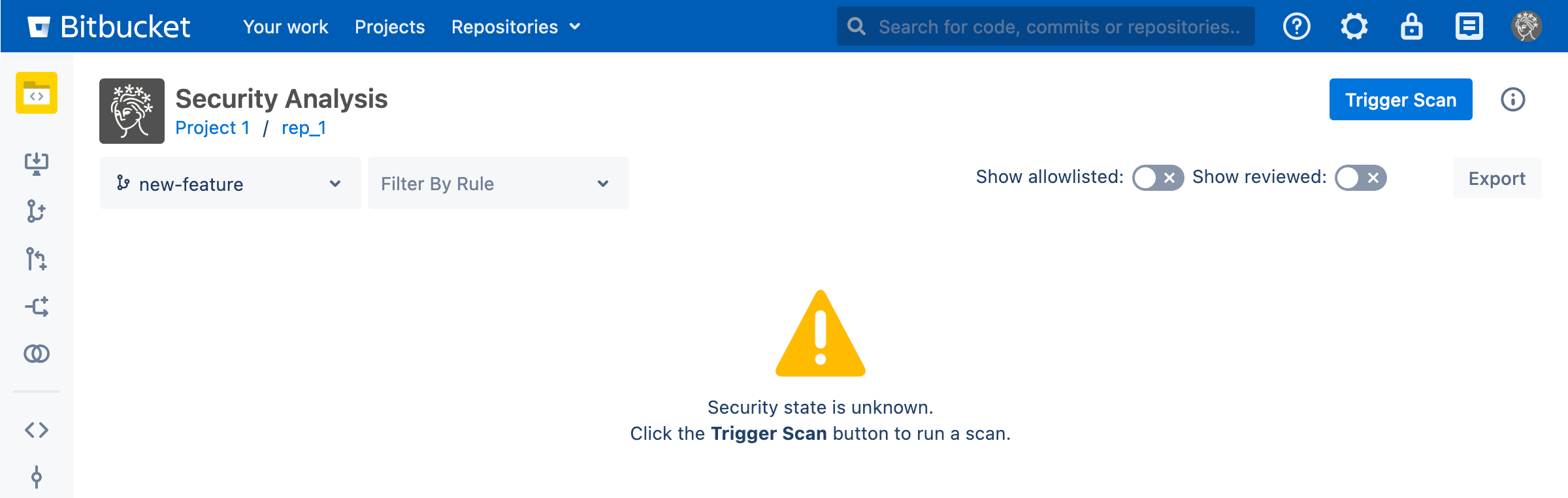Viewport: 1568px width, 498px height.
Task: Open the Administration gear icon
Action: pyautogui.click(x=1354, y=27)
